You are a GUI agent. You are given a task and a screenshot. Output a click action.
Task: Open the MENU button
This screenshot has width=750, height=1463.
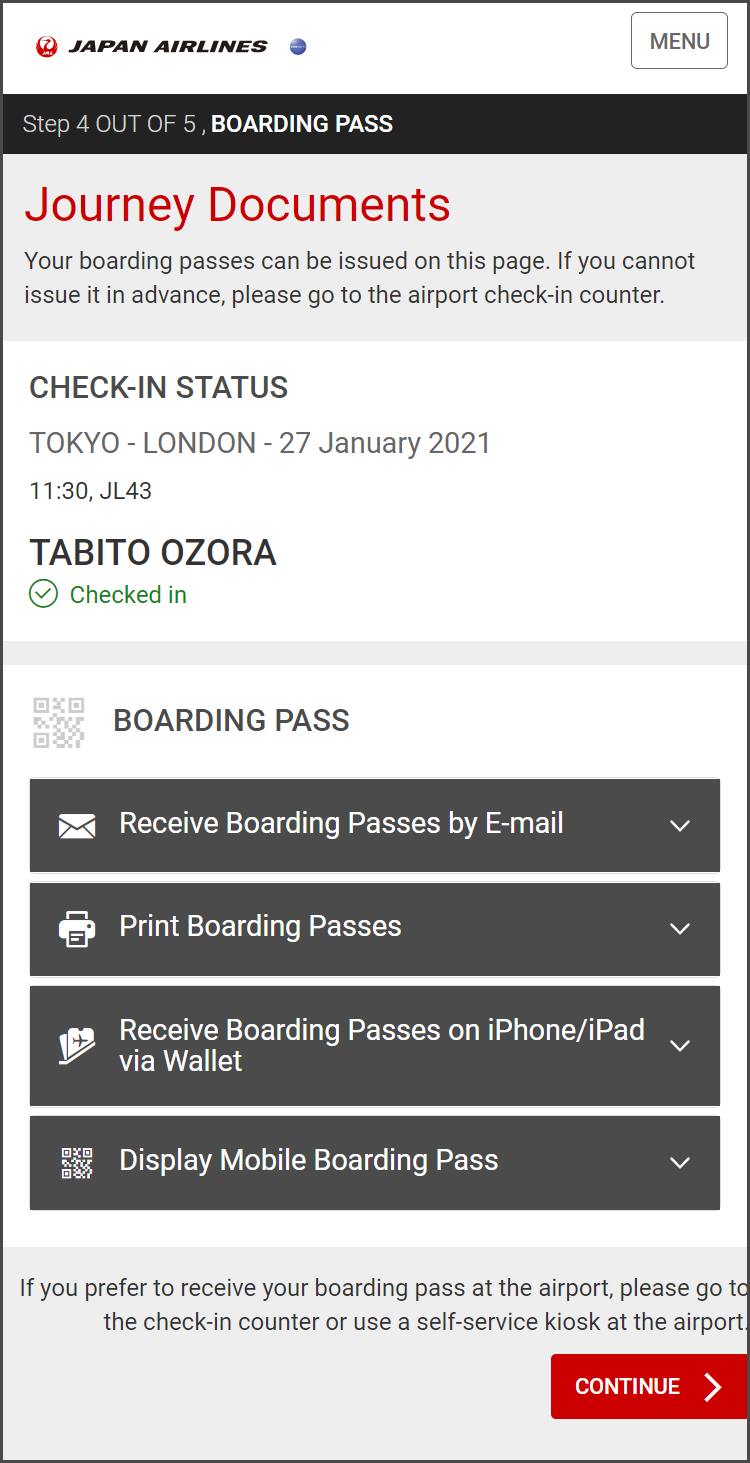click(x=679, y=41)
